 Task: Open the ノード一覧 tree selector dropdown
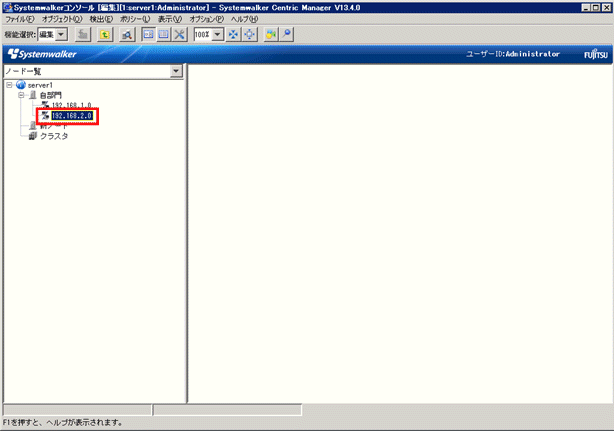coord(176,71)
